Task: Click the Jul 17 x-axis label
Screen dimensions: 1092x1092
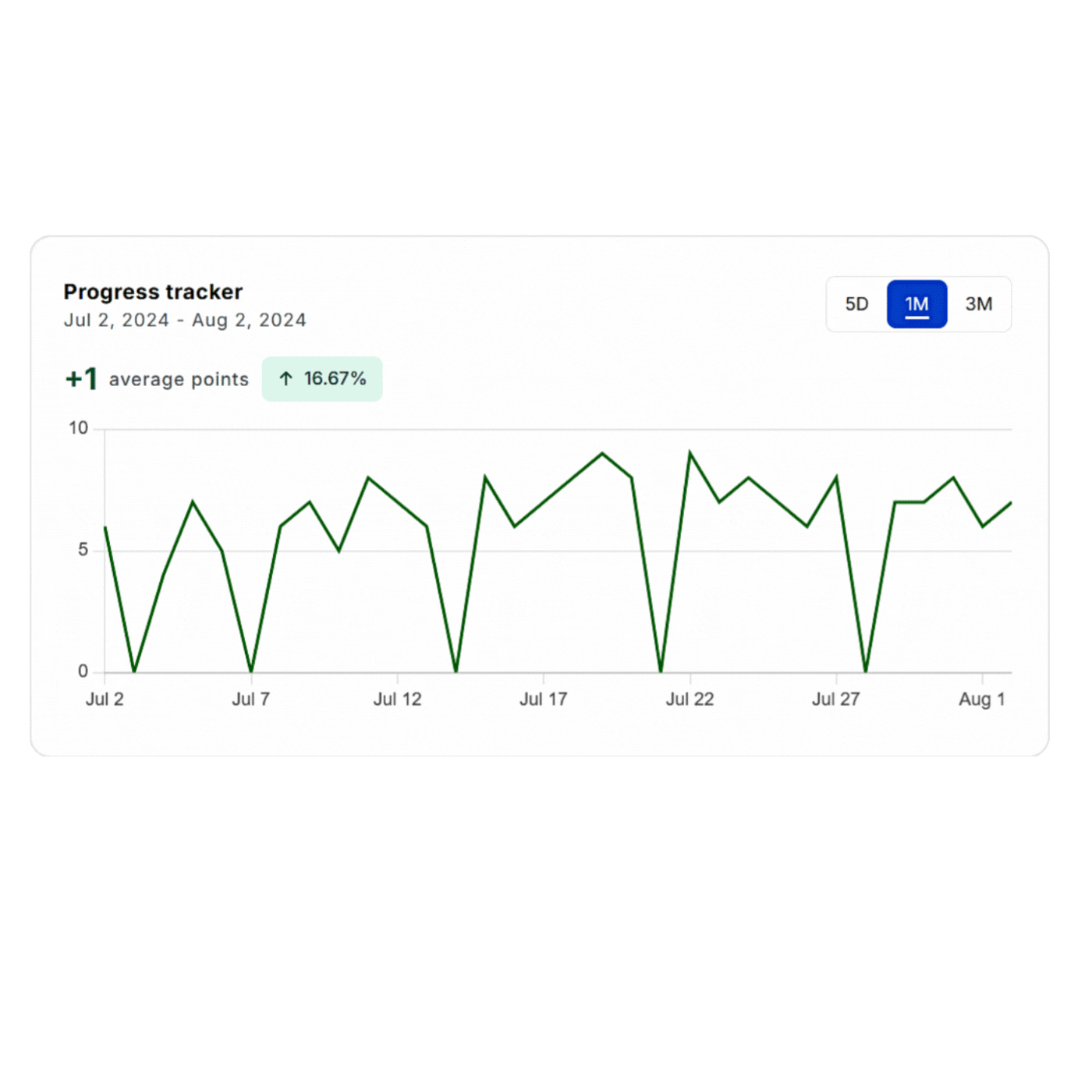Action: 543,699
